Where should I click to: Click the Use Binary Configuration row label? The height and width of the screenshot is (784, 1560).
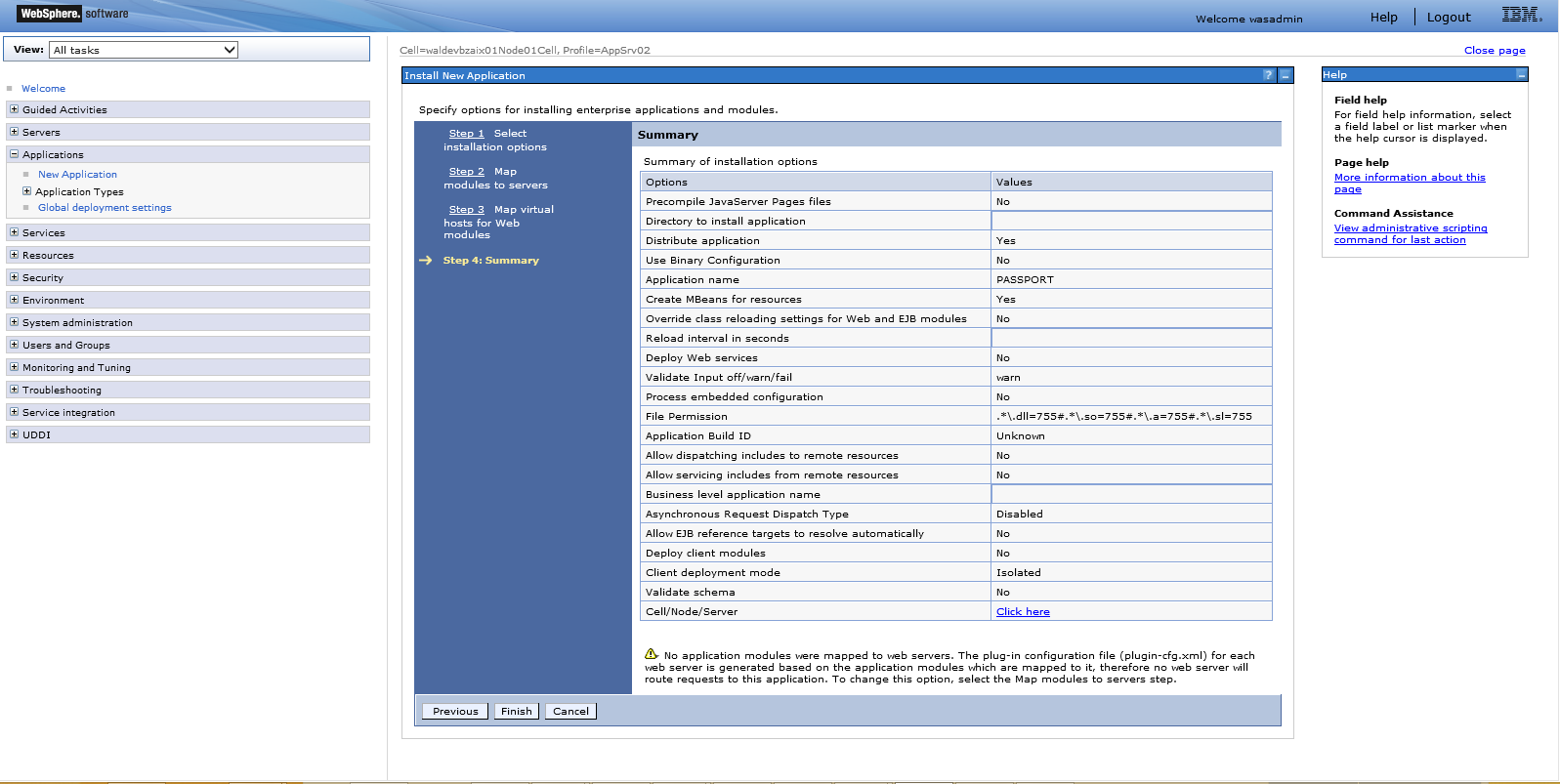pyautogui.click(x=713, y=261)
